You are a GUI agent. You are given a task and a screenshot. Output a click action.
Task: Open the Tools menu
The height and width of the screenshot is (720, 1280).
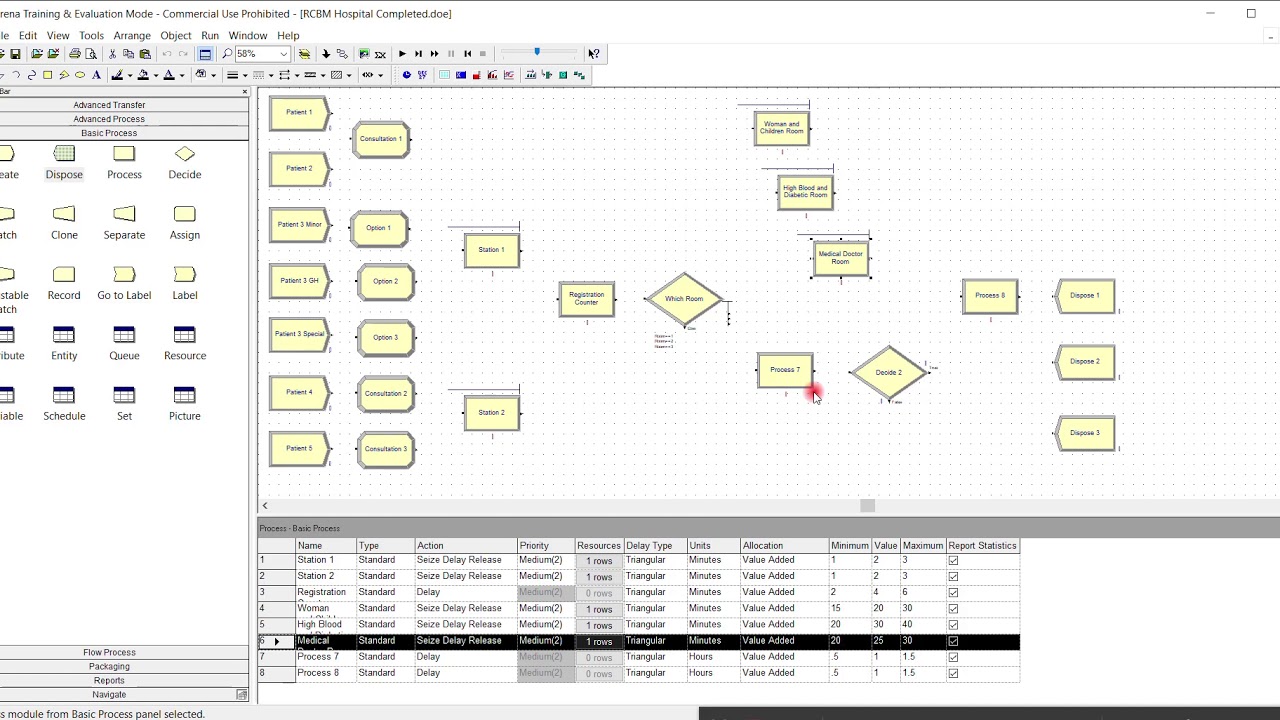pyautogui.click(x=91, y=36)
